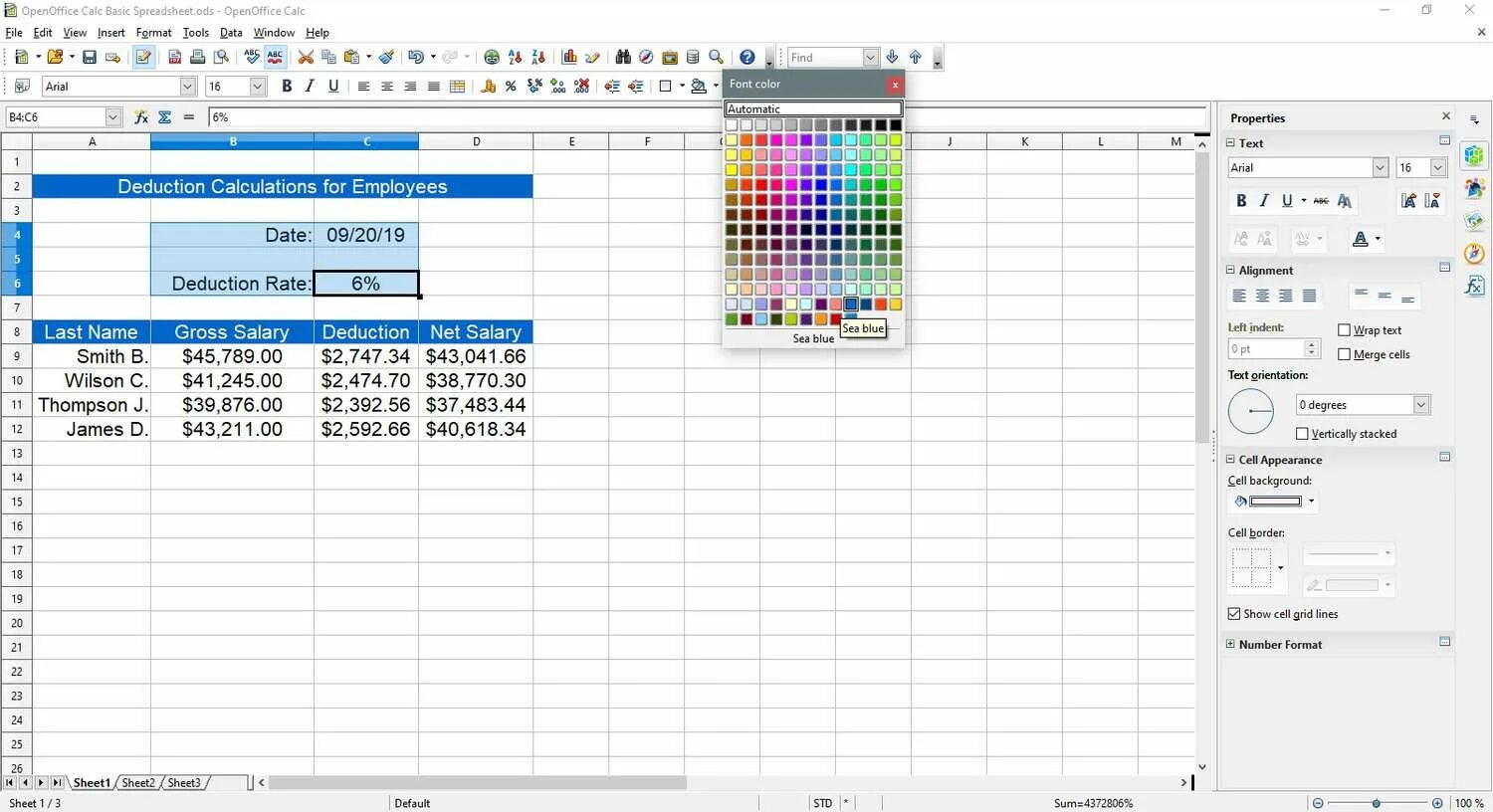Open the Data menu
Viewport: 1493px width, 812px height.
coord(231,33)
